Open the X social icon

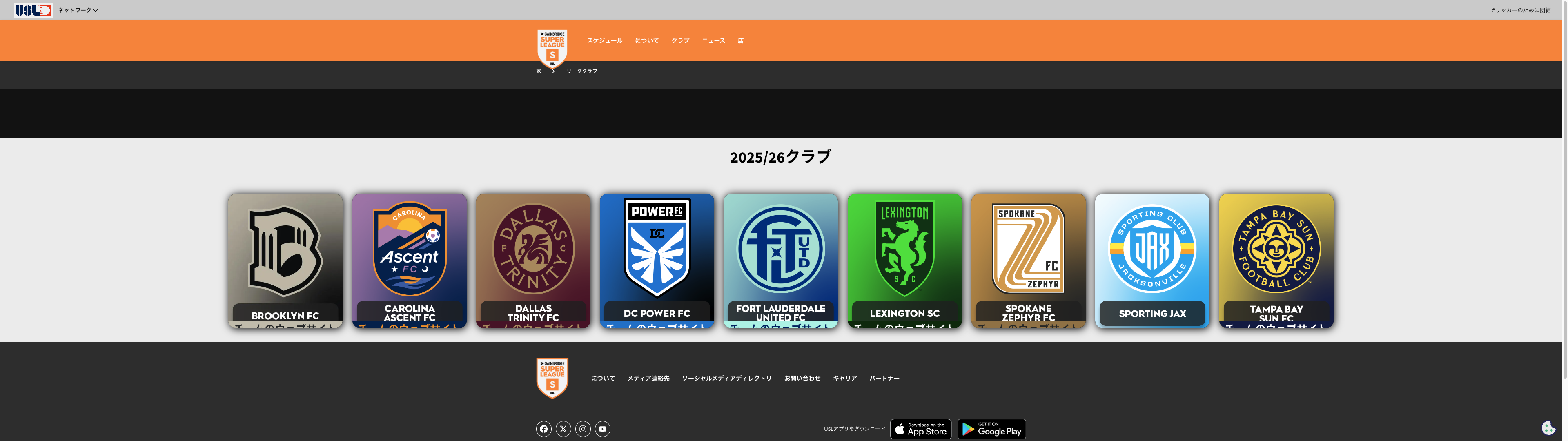click(x=563, y=429)
